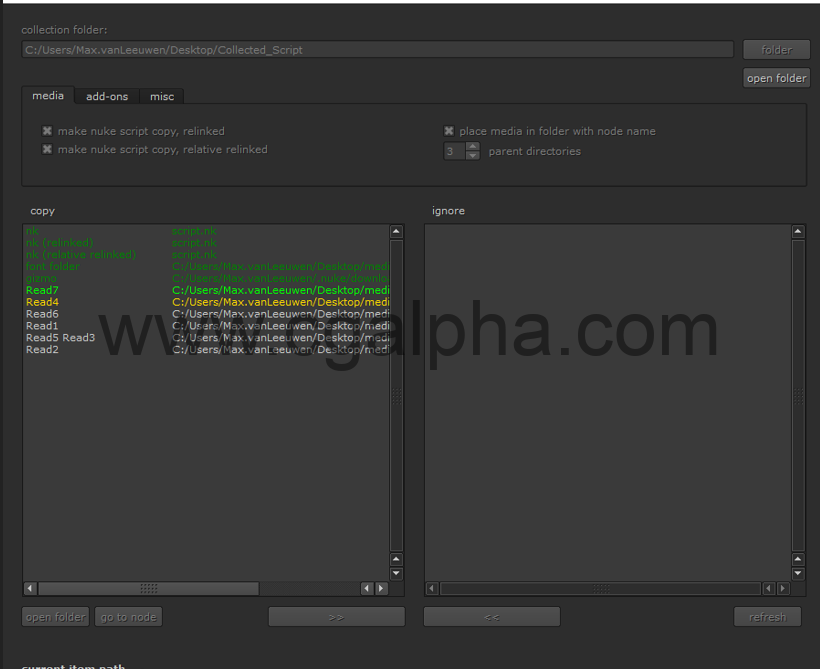Toggle 'make nuke script copy, relinked' checkbox
Viewport: 820px width, 669px height.
point(47,131)
